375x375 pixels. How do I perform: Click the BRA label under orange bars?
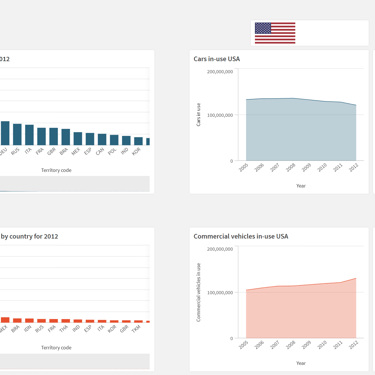click(x=15, y=329)
